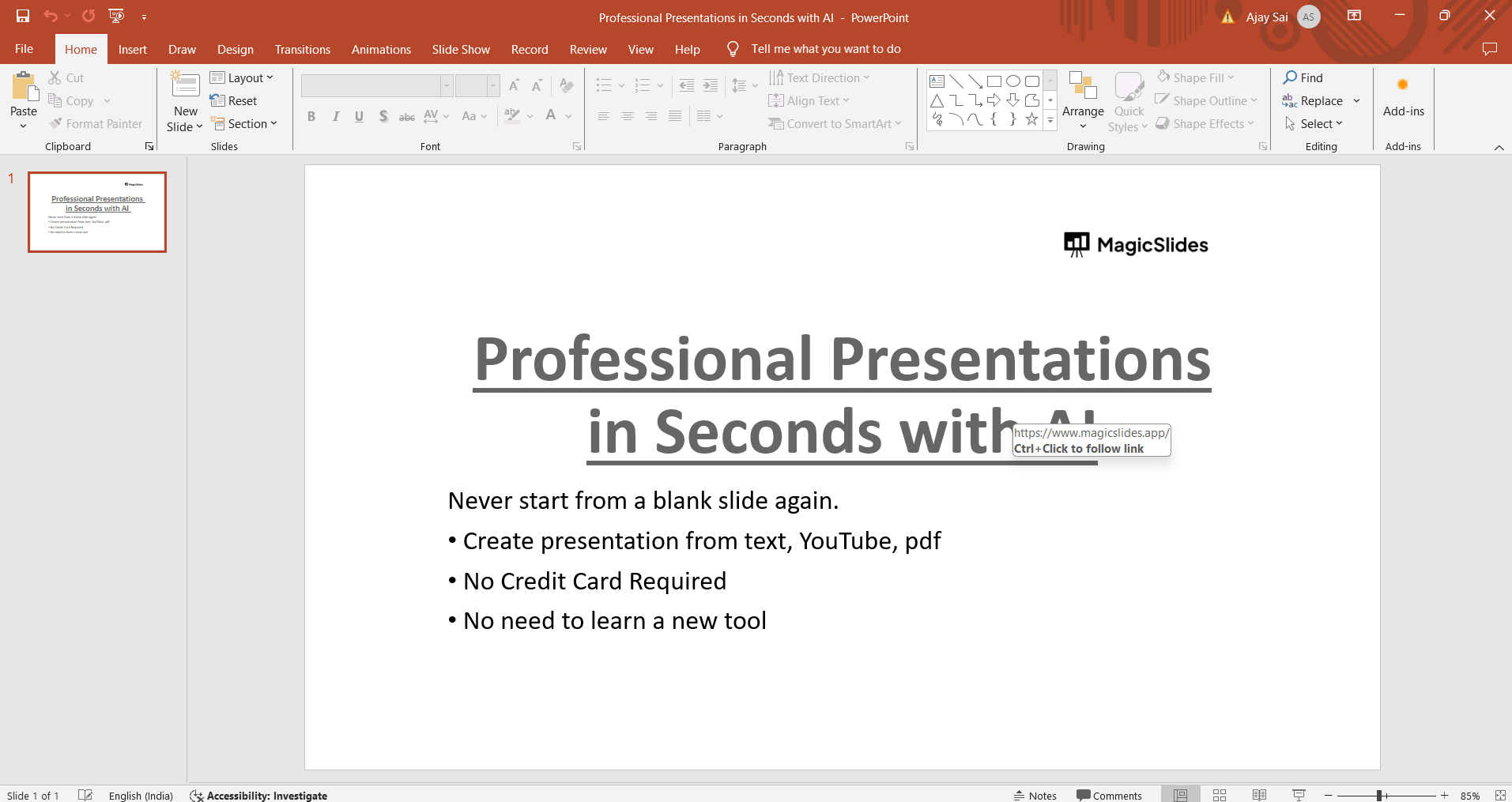The image size is (1512, 802).
Task: Click the Save icon in the title bar
Action: coord(23,16)
